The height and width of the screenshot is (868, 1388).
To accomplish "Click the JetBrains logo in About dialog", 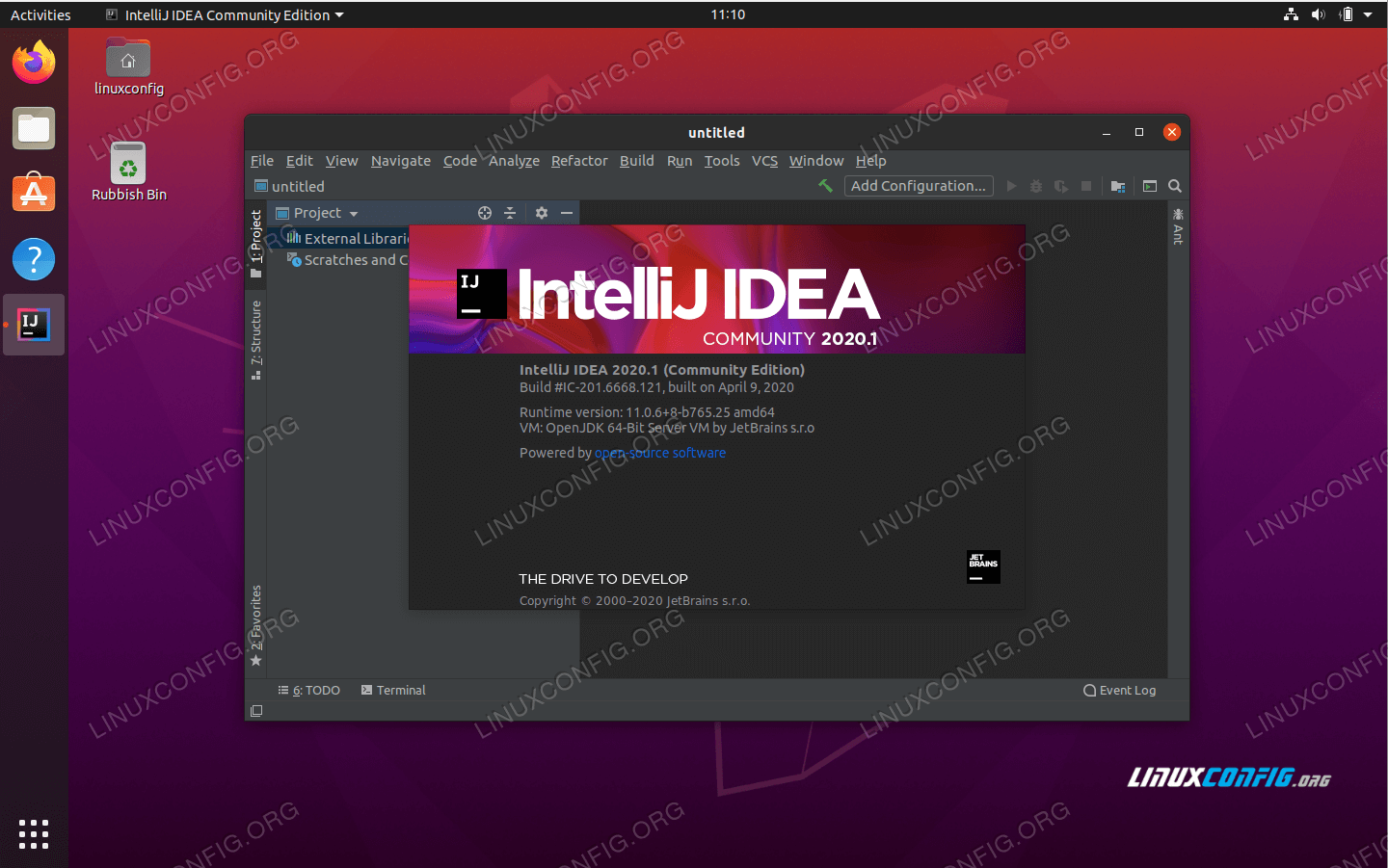I will point(983,566).
